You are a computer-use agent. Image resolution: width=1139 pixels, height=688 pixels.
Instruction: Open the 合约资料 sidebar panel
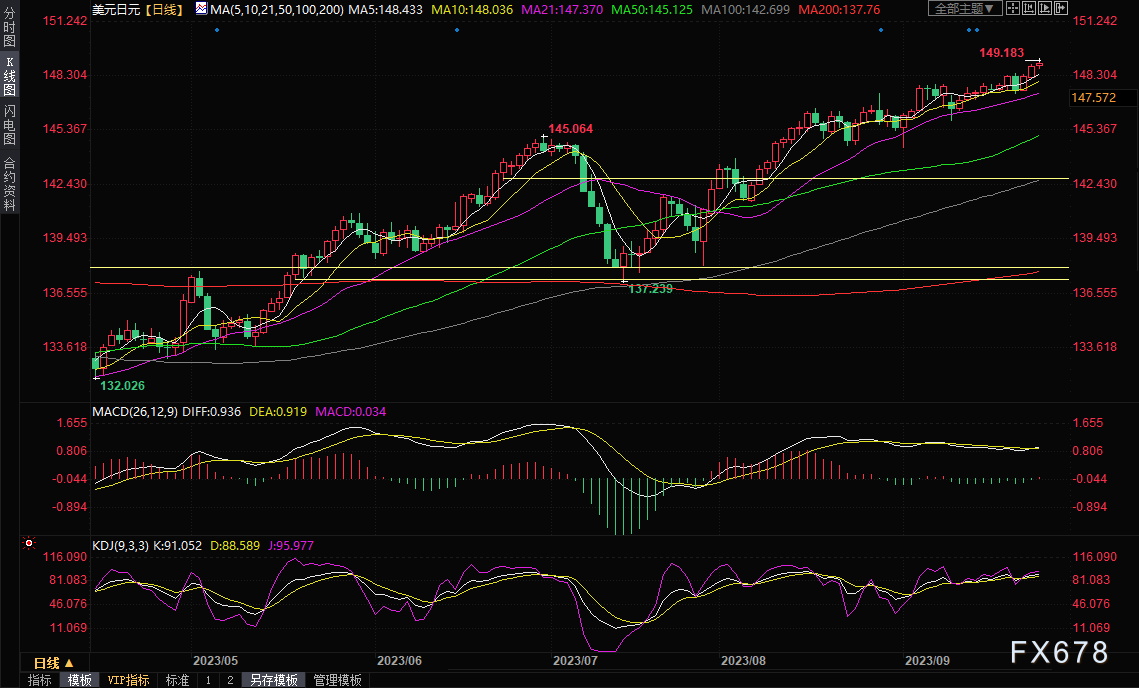click(9, 184)
